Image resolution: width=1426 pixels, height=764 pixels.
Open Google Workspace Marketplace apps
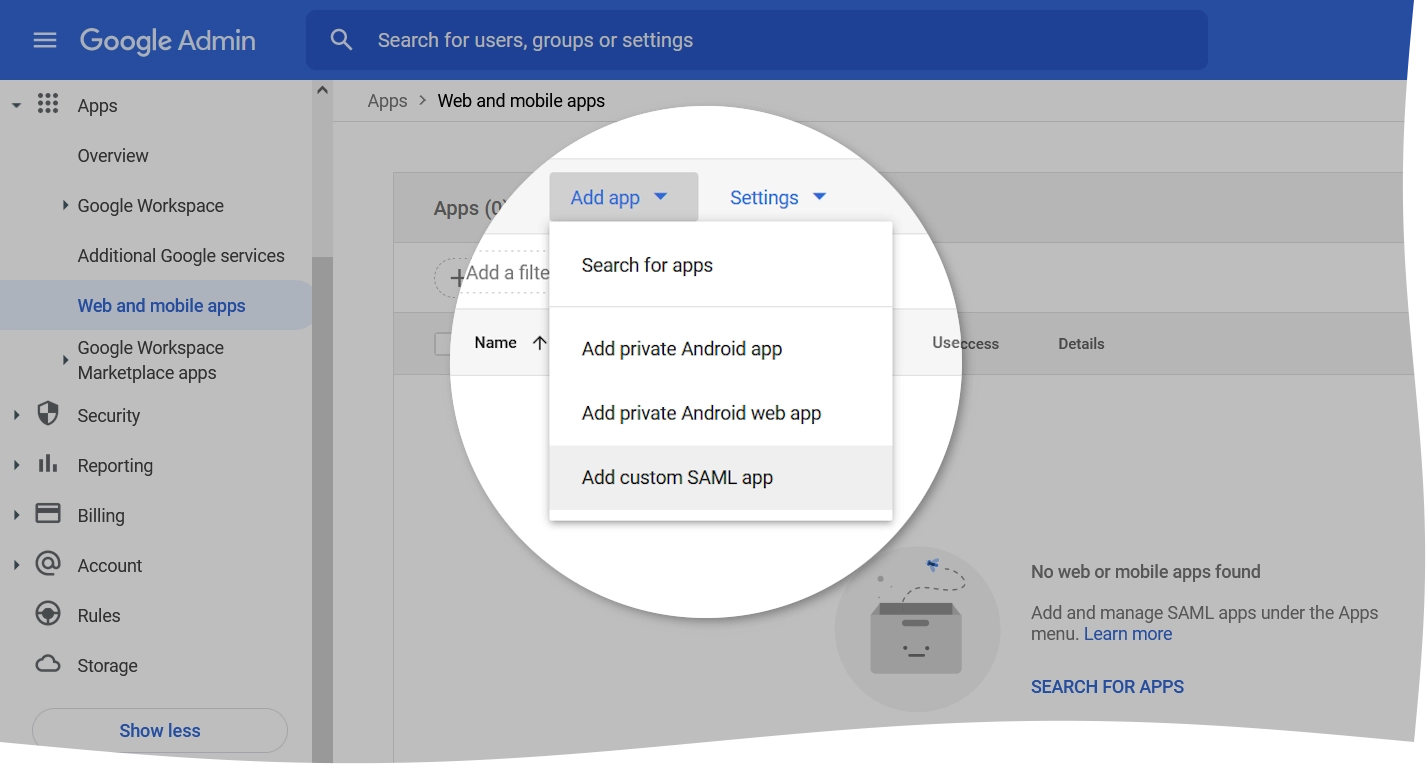(151, 360)
